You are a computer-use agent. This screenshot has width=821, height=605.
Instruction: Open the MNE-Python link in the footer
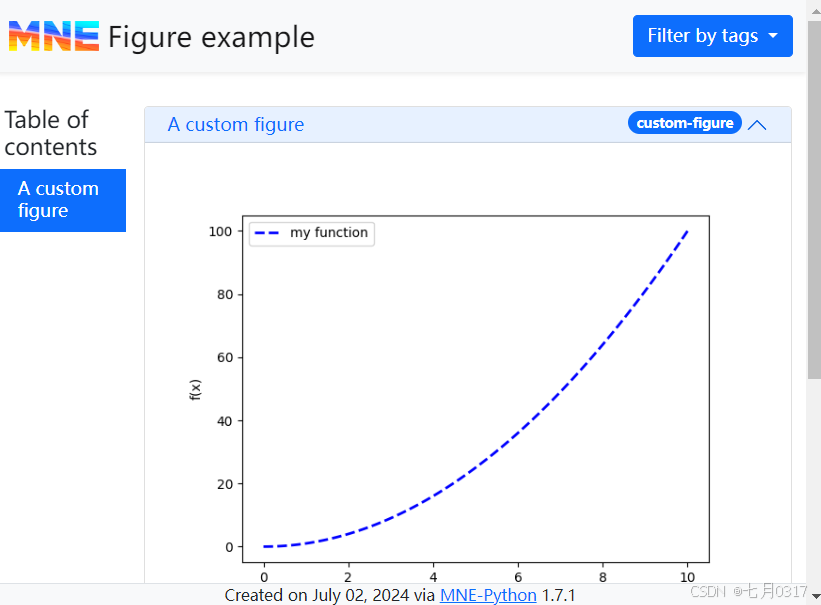point(488,595)
